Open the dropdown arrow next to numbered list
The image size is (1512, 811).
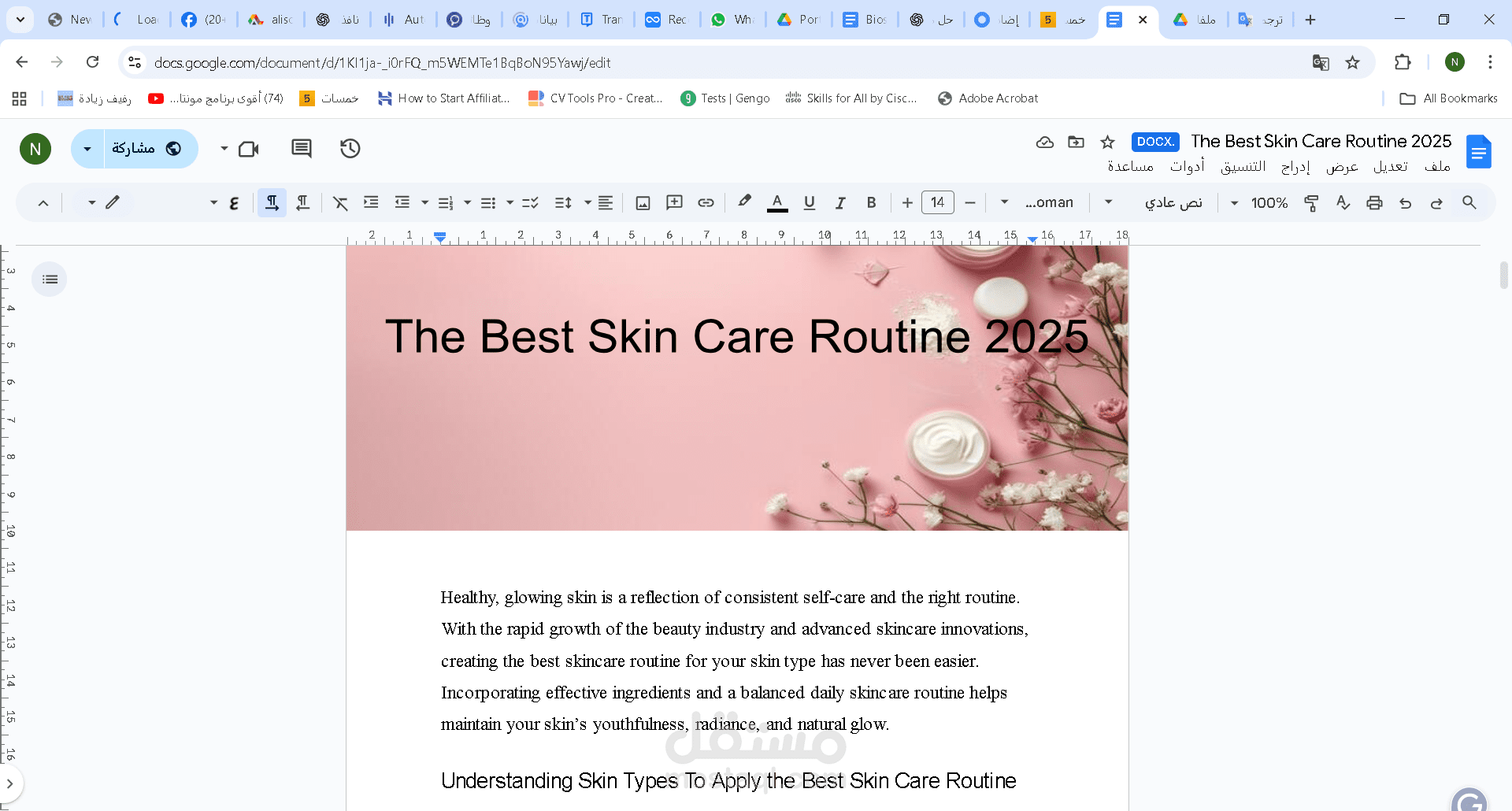click(x=424, y=202)
